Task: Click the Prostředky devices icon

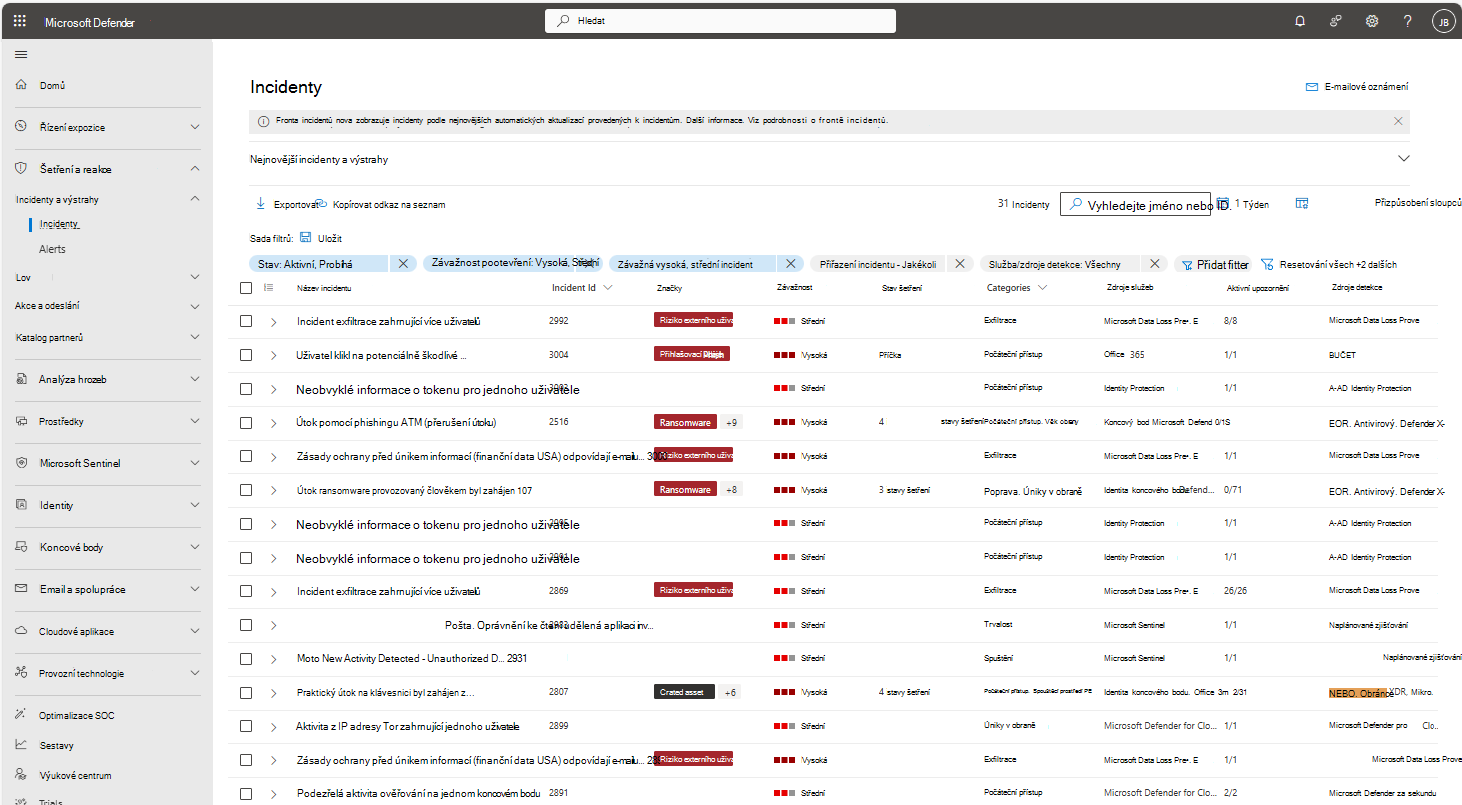Action: [22, 421]
